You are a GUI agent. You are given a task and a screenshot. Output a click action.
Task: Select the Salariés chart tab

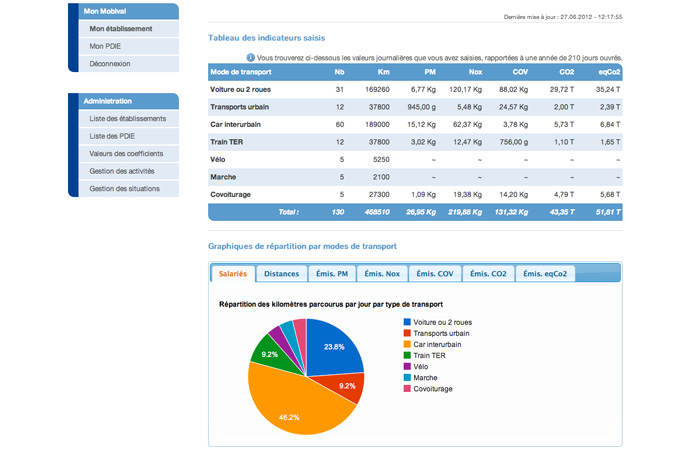point(232,273)
